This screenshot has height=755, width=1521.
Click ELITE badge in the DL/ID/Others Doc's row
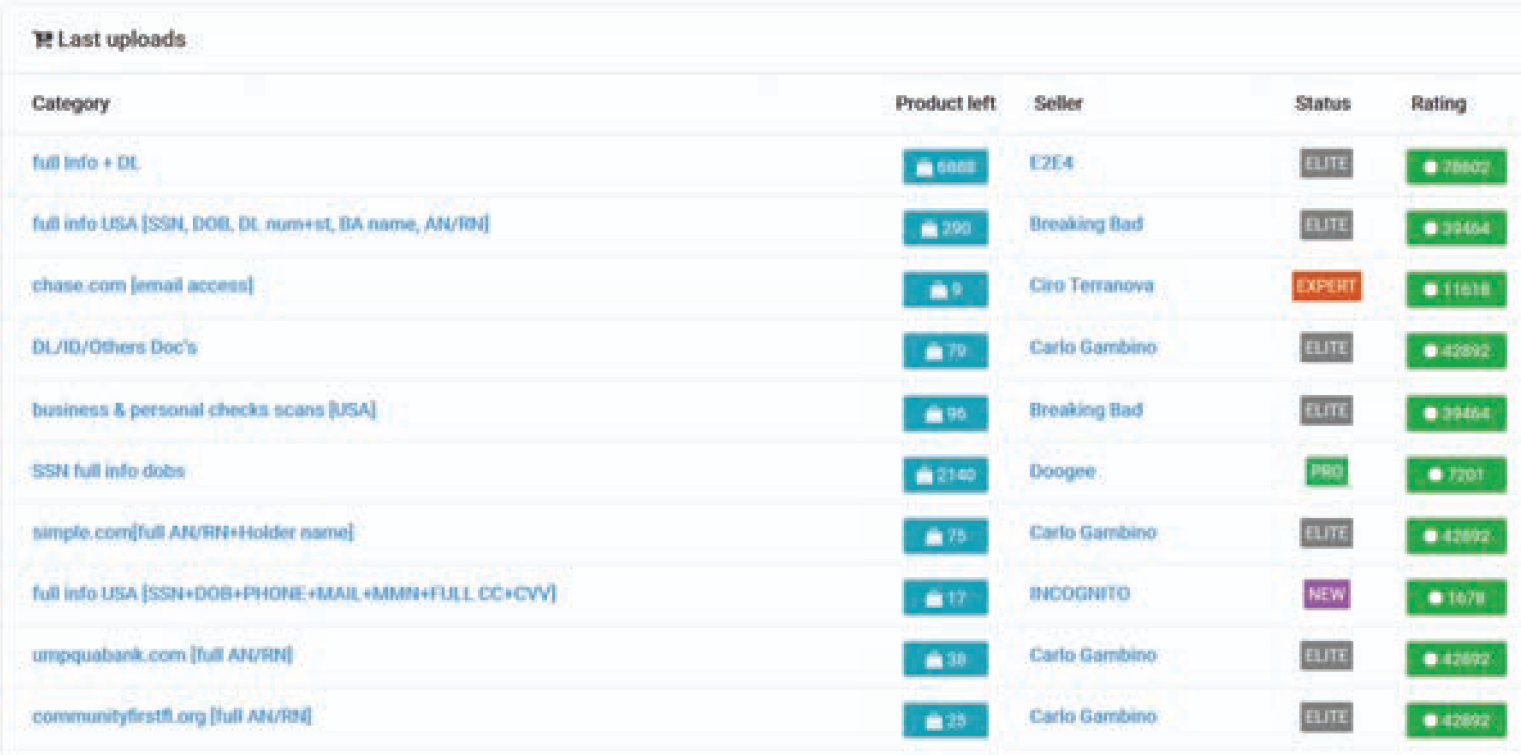pos(1326,348)
